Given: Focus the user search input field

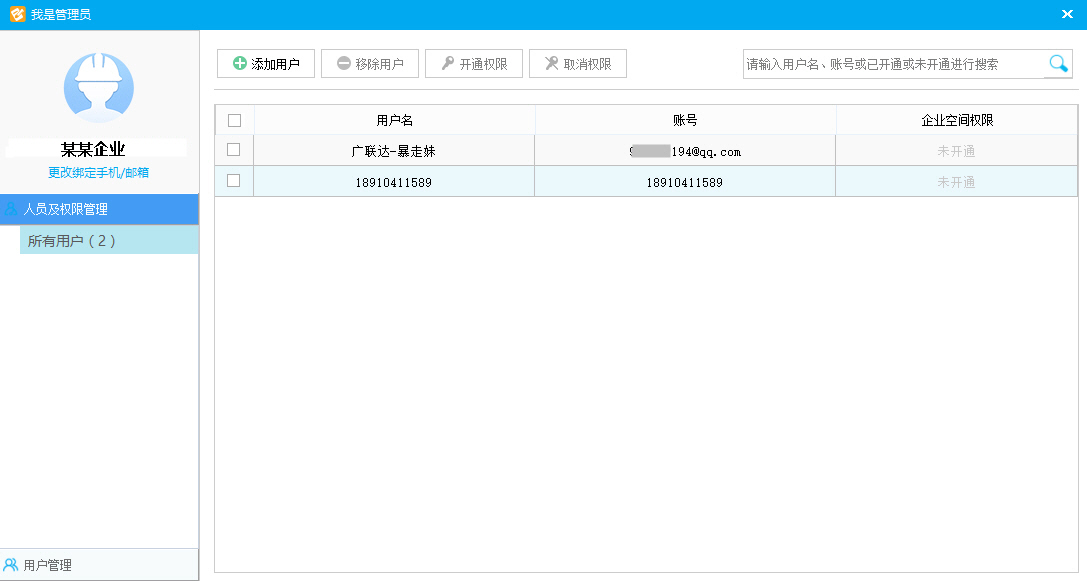Looking at the screenshot, I should [x=893, y=64].
